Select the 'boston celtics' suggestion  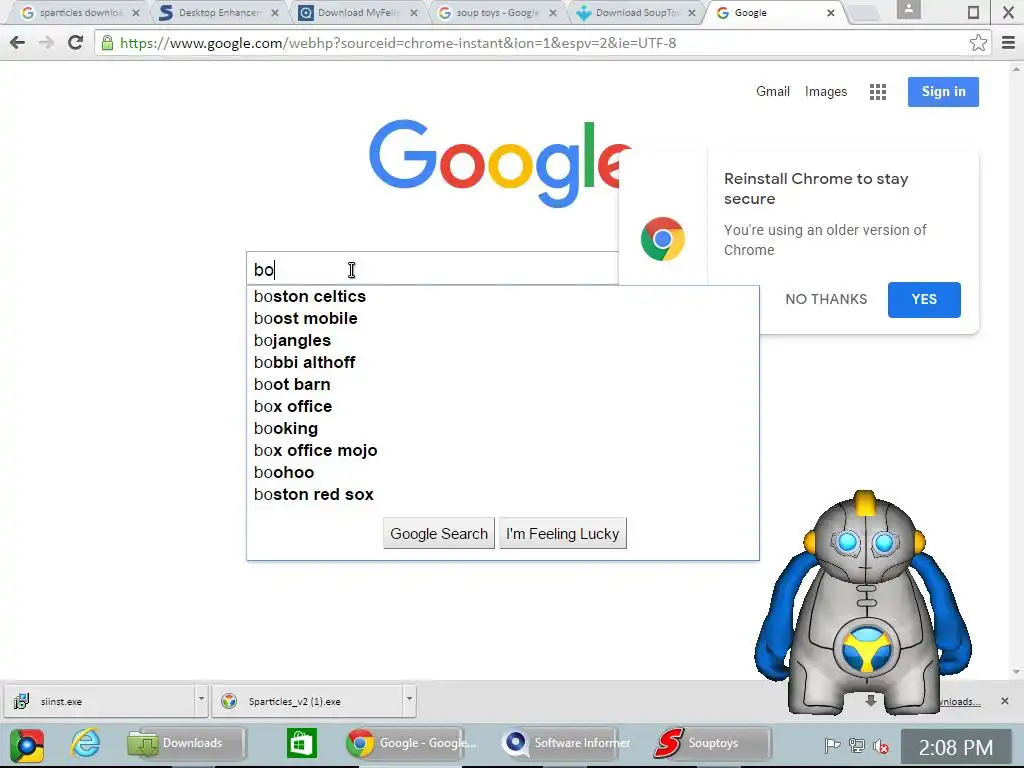coord(503,296)
